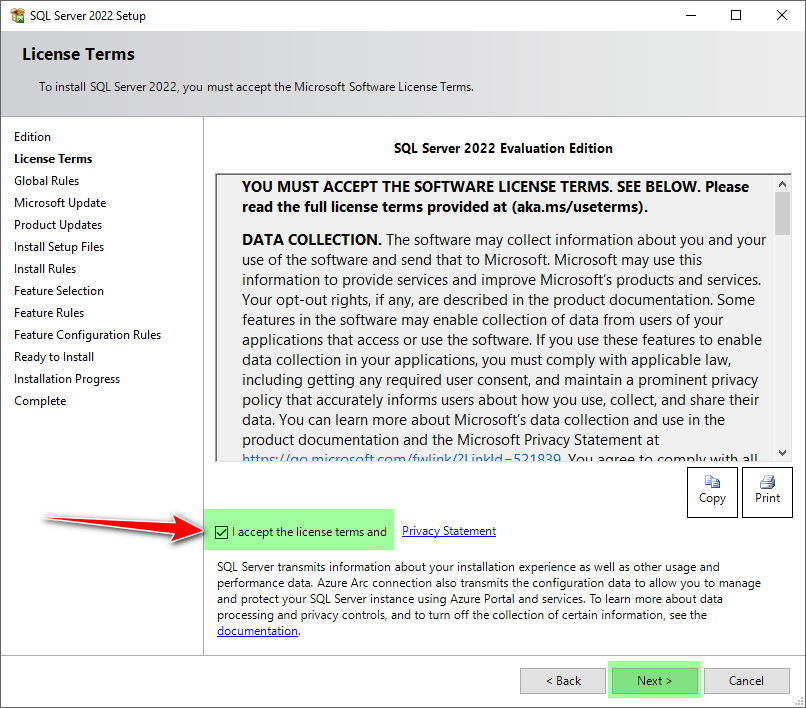The image size is (806, 708).
Task: Select the Feature Selection step
Action: pos(59,291)
